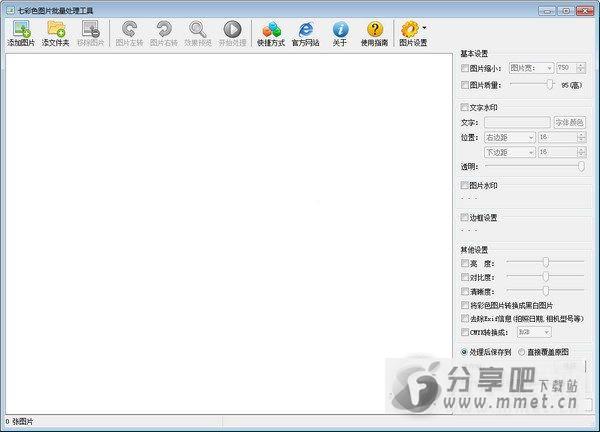The width and height of the screenshot is (600, 432).
Task: Click the 右边距 margin value 16 field
Action: click(558, 137)
